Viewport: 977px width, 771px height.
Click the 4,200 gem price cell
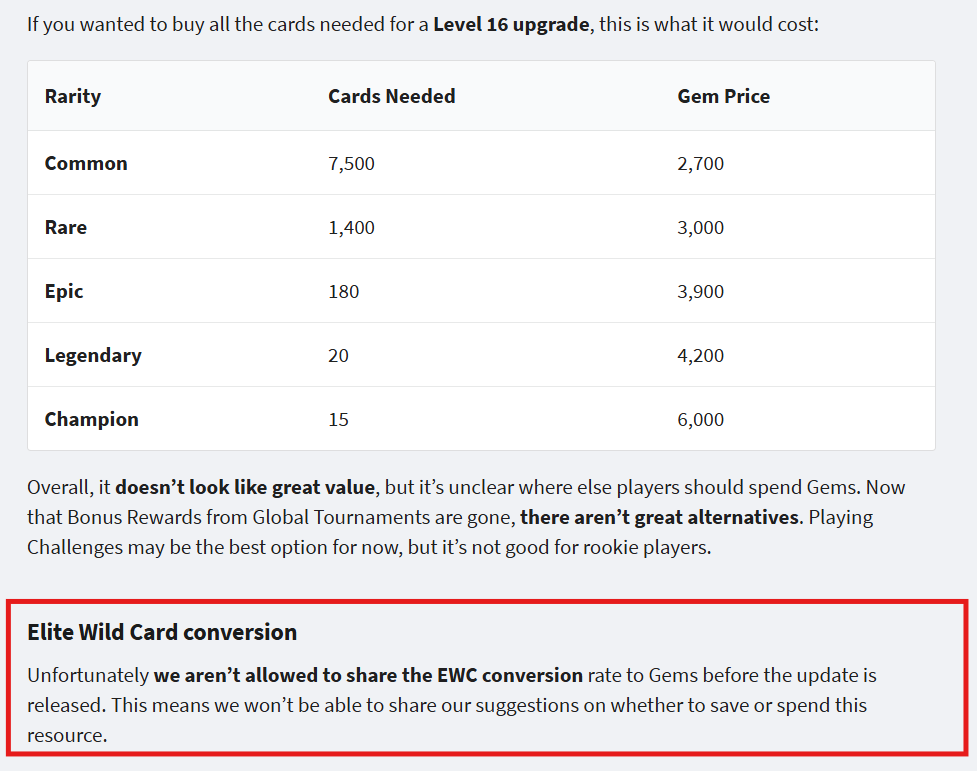point(700,355)
